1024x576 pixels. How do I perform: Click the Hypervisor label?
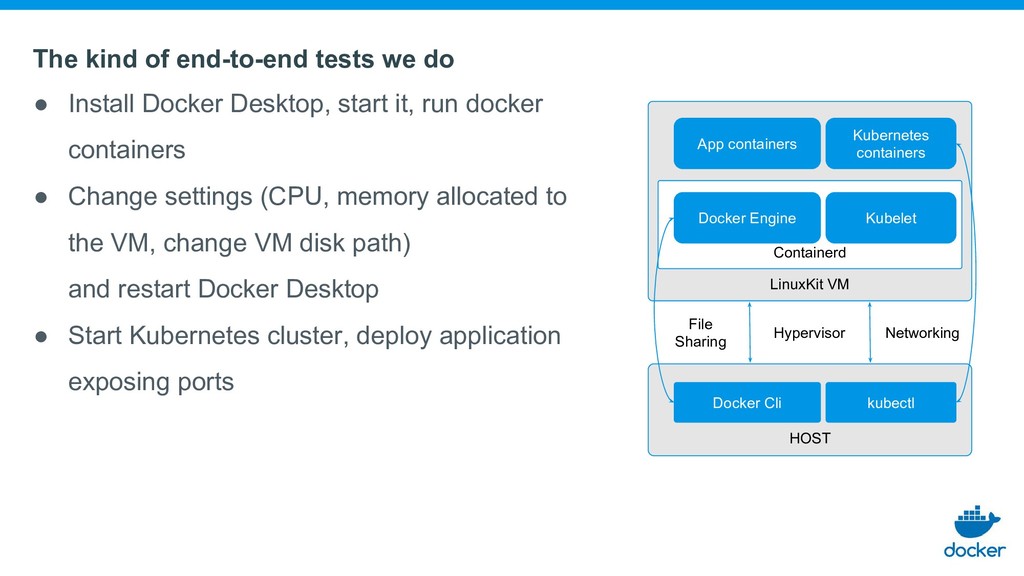[x=809, y=333]
